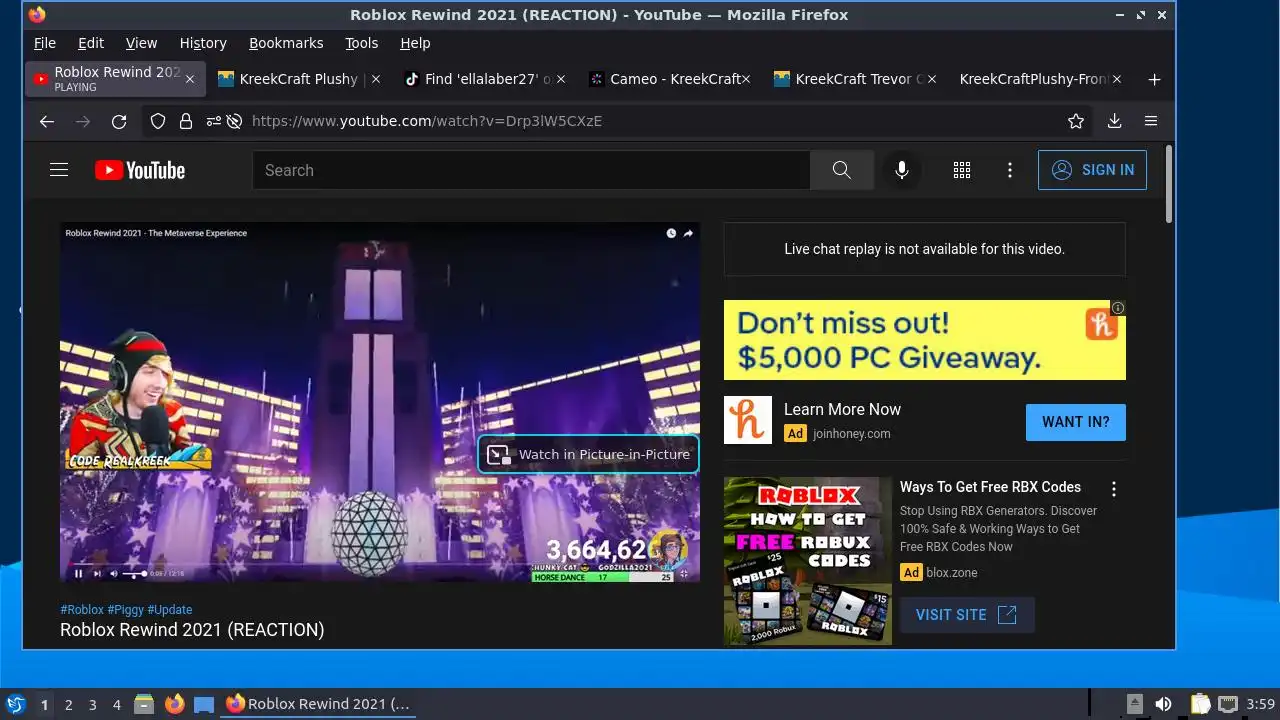Open the Free Robux Codes ad thumbnail
Image resolution: width=1280 pixels, height=720 pixels.
pyautogui.click(x=808, y=561)
